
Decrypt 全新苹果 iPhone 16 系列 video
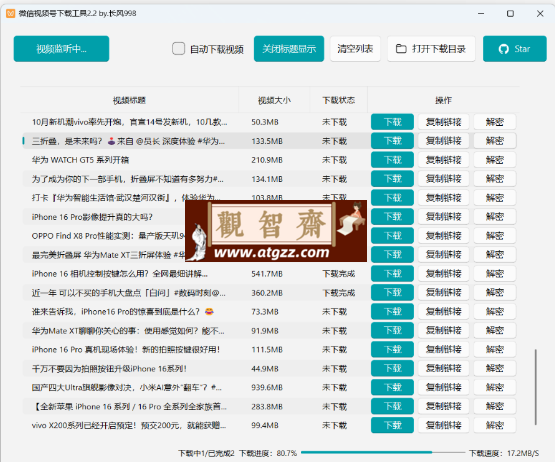pos(494,406)
